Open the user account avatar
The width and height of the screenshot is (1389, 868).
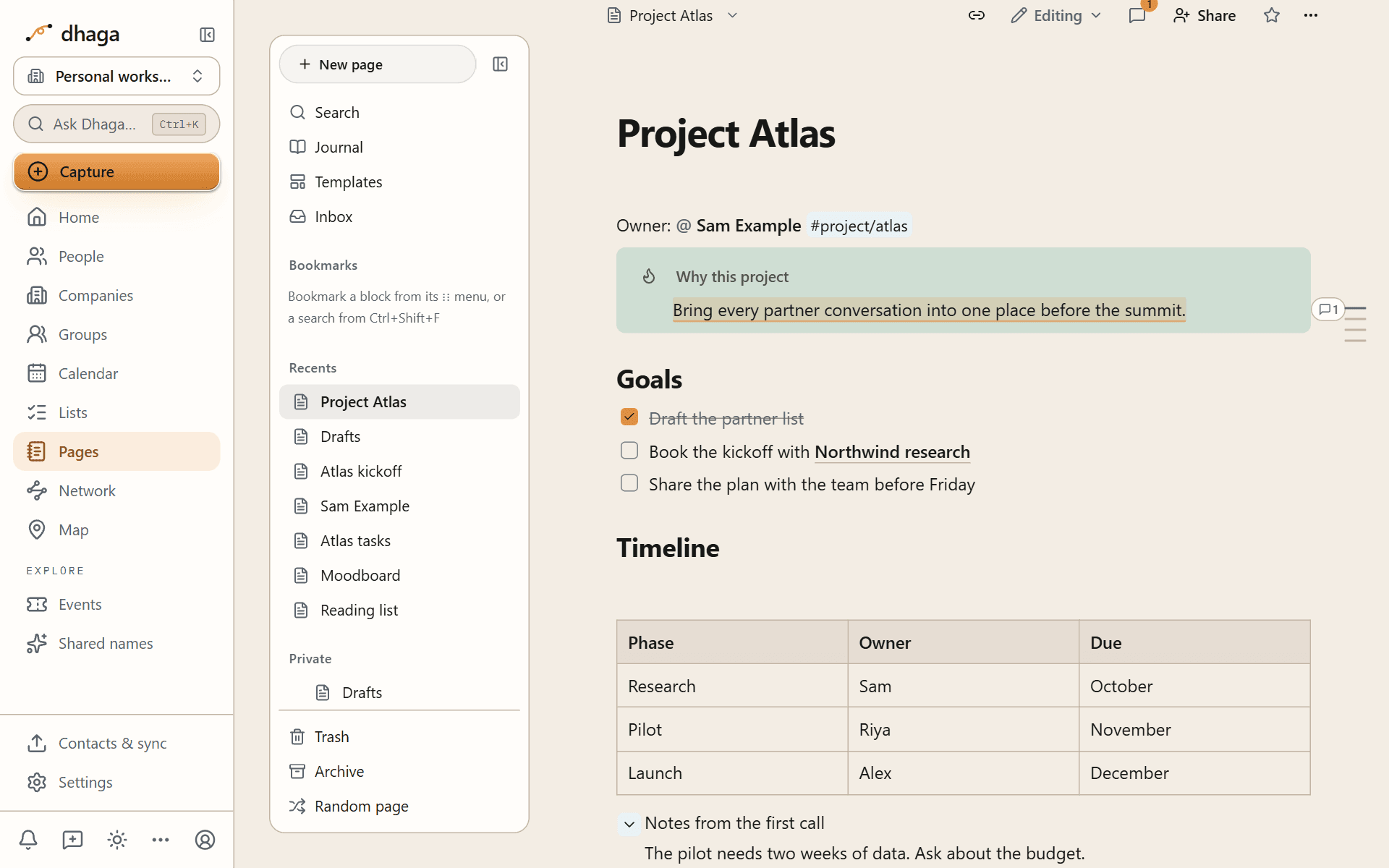coord(205,840)
